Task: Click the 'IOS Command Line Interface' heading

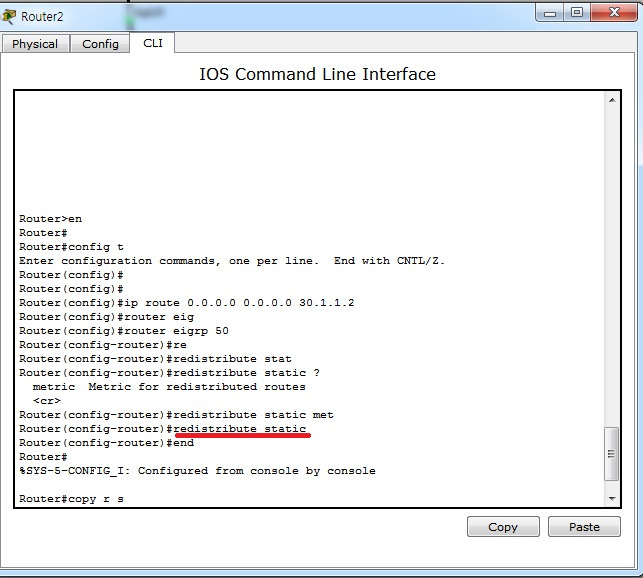Action: click(x=317, y=74)
